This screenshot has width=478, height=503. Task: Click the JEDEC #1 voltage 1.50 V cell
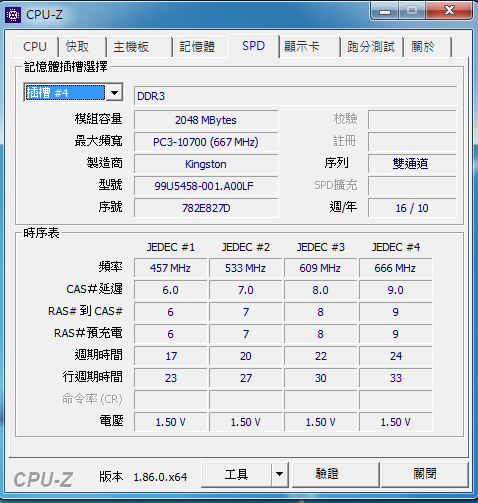[x=170, y=422]
